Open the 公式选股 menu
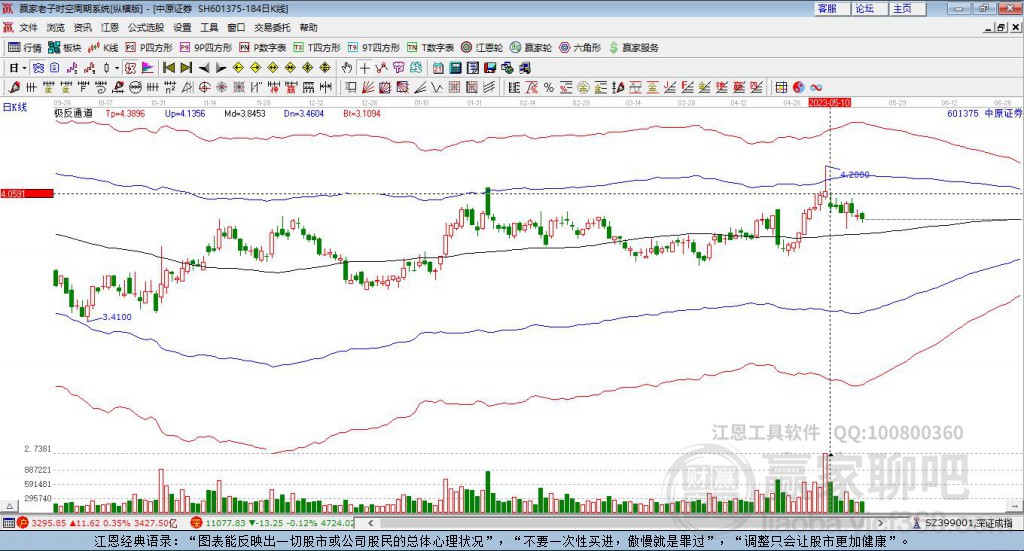 tap(146, 27)
